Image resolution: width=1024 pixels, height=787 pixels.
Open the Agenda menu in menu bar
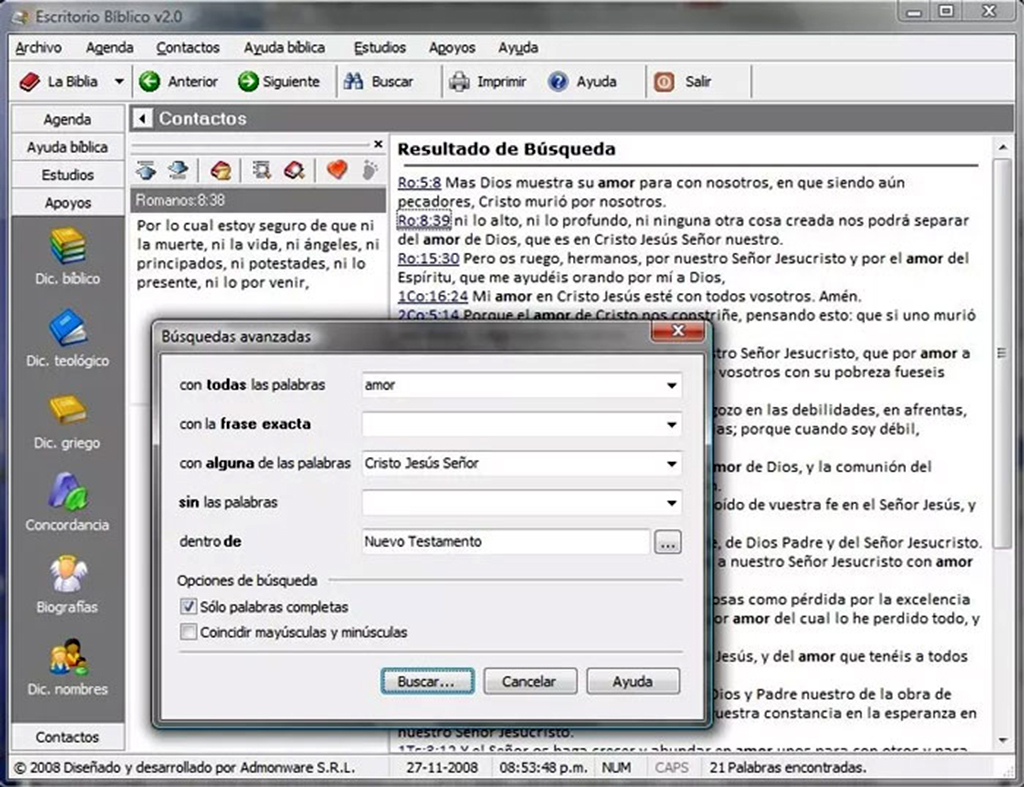110,48
